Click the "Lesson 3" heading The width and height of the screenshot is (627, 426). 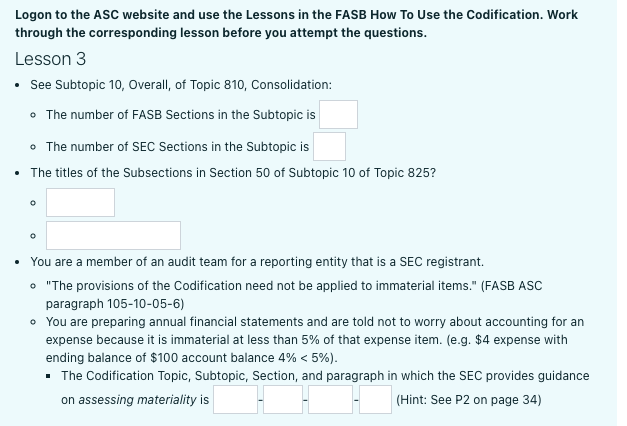pos(50,59)
